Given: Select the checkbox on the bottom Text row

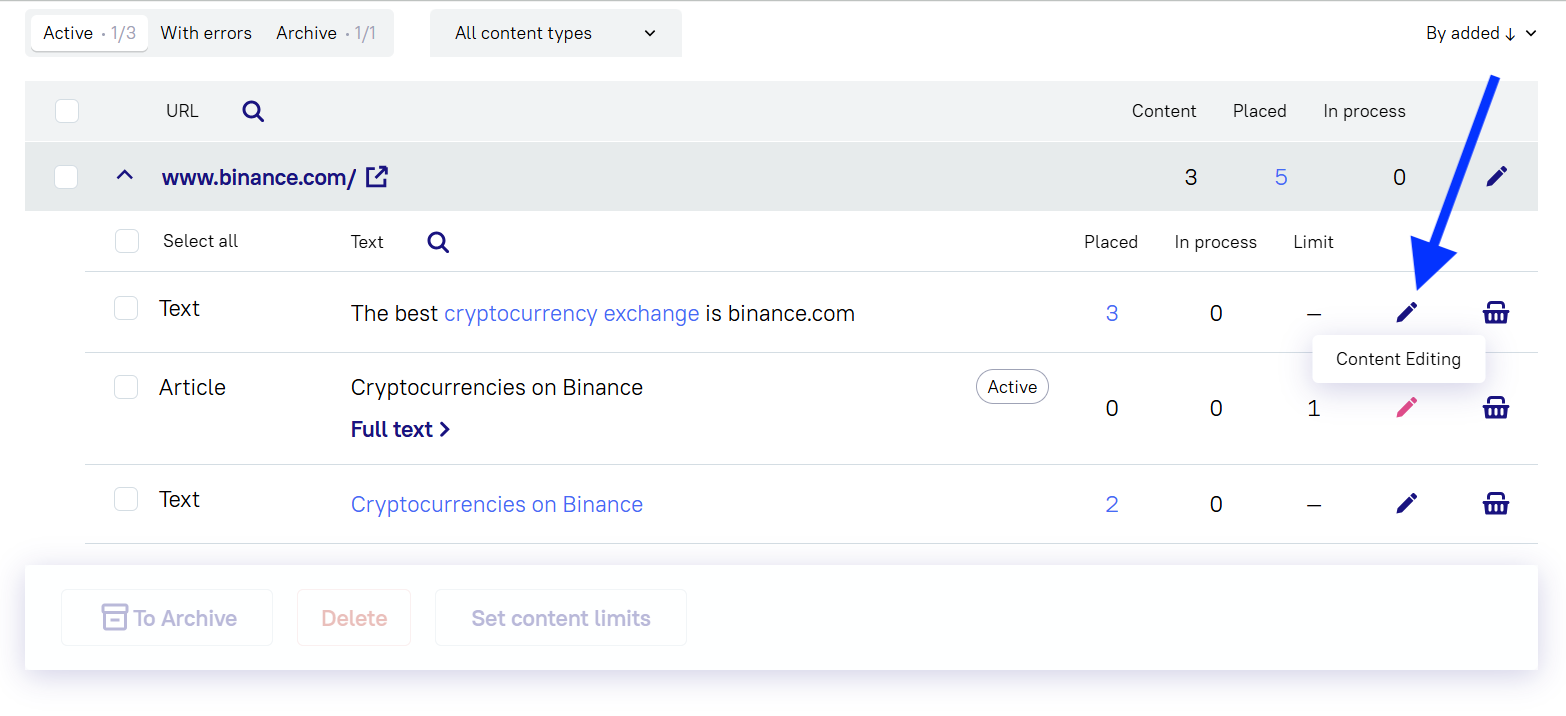Looking at the screenshot, I should click(x=126, y=499).
